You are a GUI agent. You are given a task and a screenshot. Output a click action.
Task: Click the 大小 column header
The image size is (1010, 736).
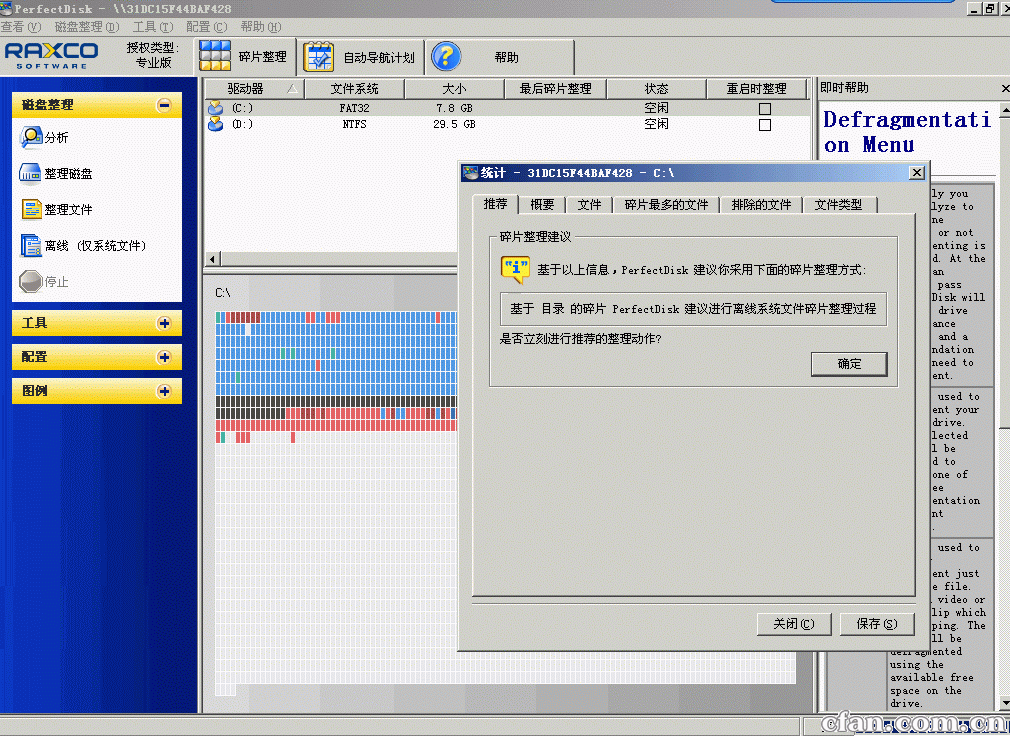point(454,89)
